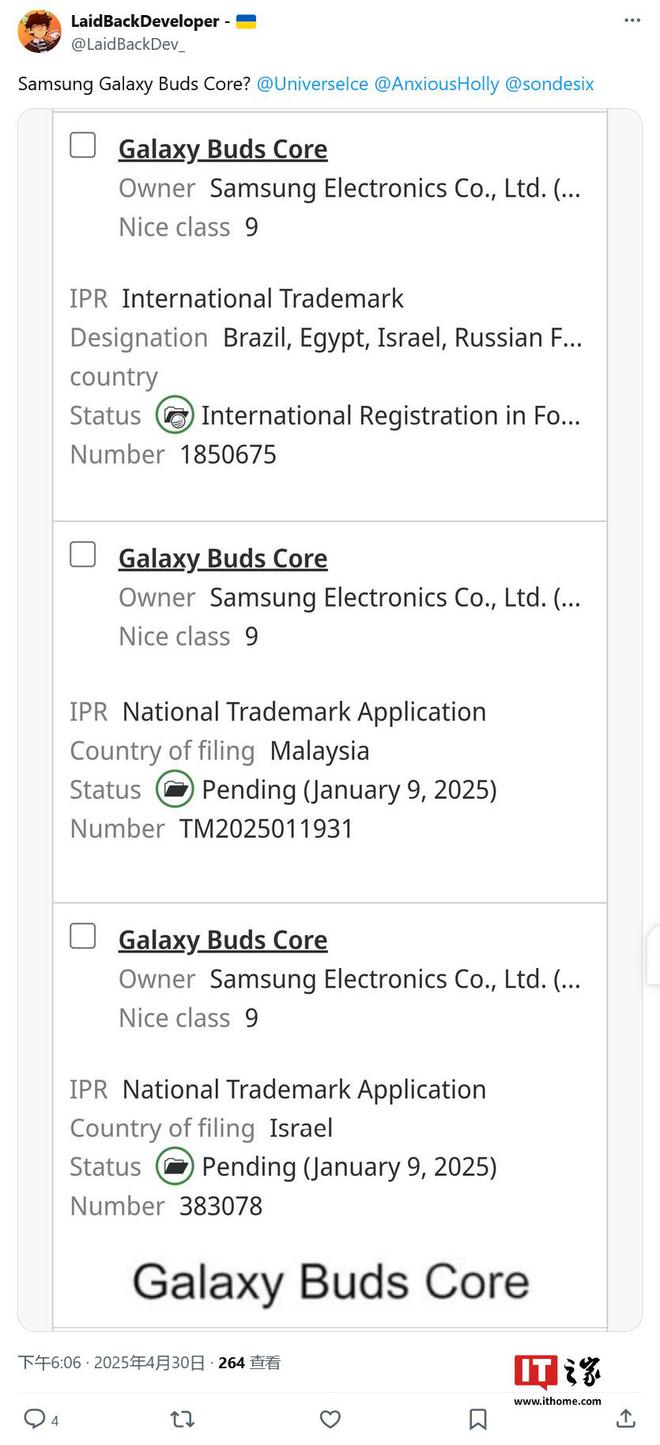Image resolution: width=660 pixels, height=1445 pixels.
Task: Open Galaxy Buds Core link for Israel filing
Action: click(223, 940)
